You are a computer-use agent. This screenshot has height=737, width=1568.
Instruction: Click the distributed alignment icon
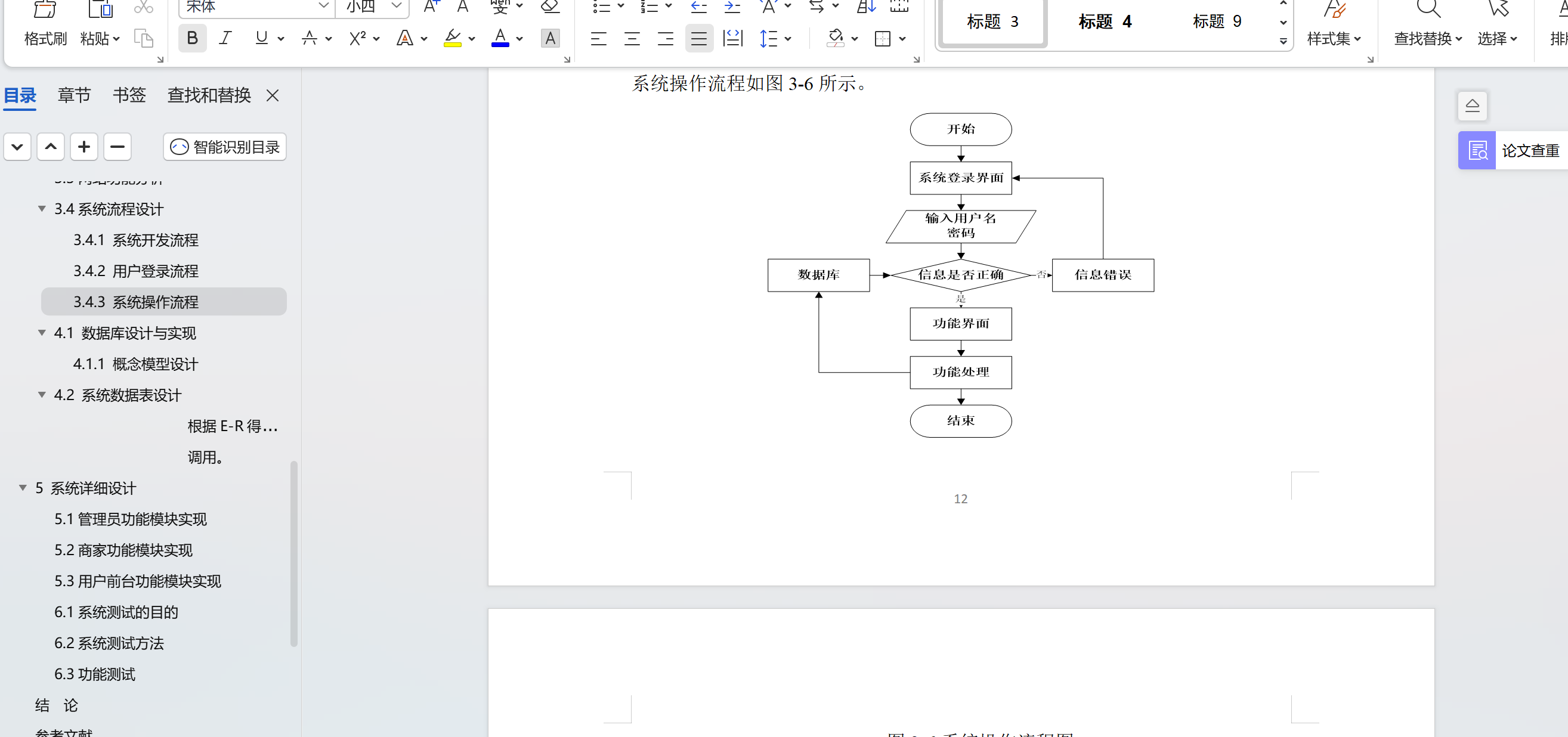[x=732, y=39]
